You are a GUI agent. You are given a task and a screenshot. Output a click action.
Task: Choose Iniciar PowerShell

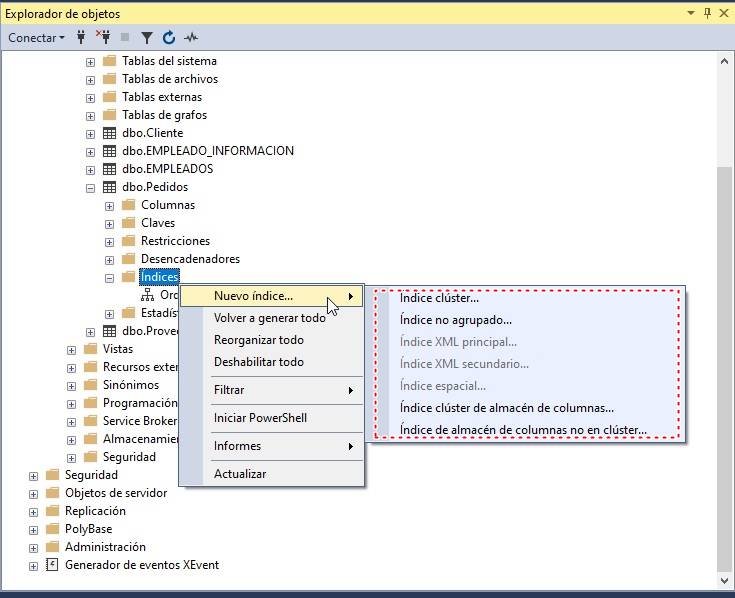[x=271, y=418]
